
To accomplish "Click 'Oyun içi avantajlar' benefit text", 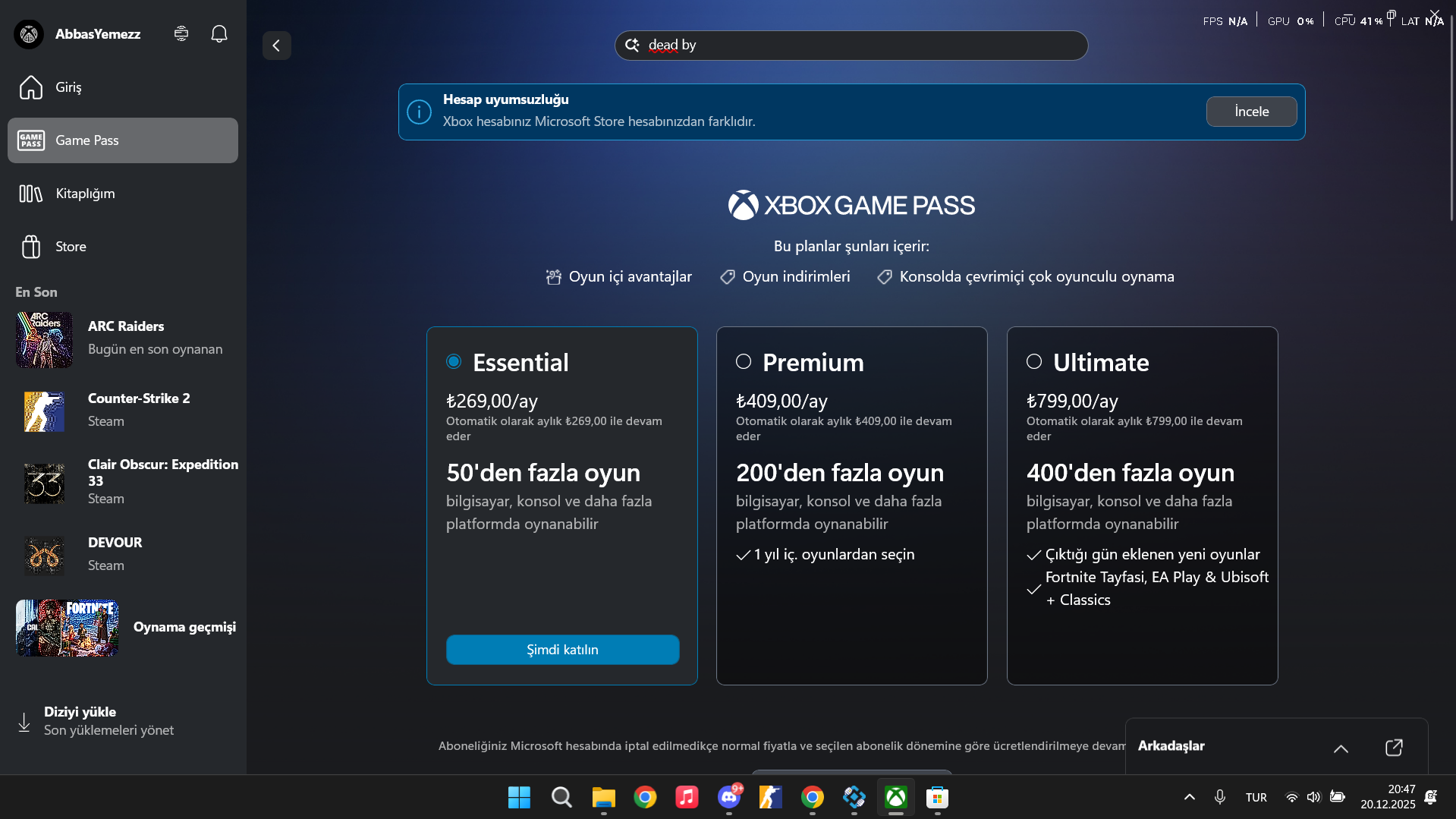I will [x=630, y=277].
